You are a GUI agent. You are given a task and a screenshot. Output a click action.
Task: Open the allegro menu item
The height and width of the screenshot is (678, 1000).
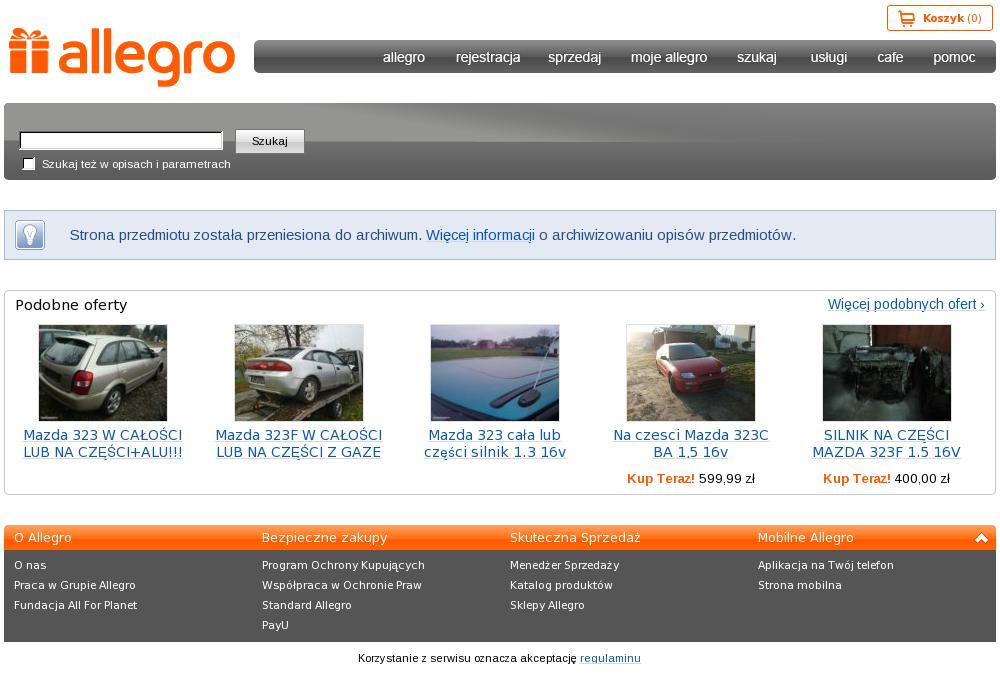(404, 57)
